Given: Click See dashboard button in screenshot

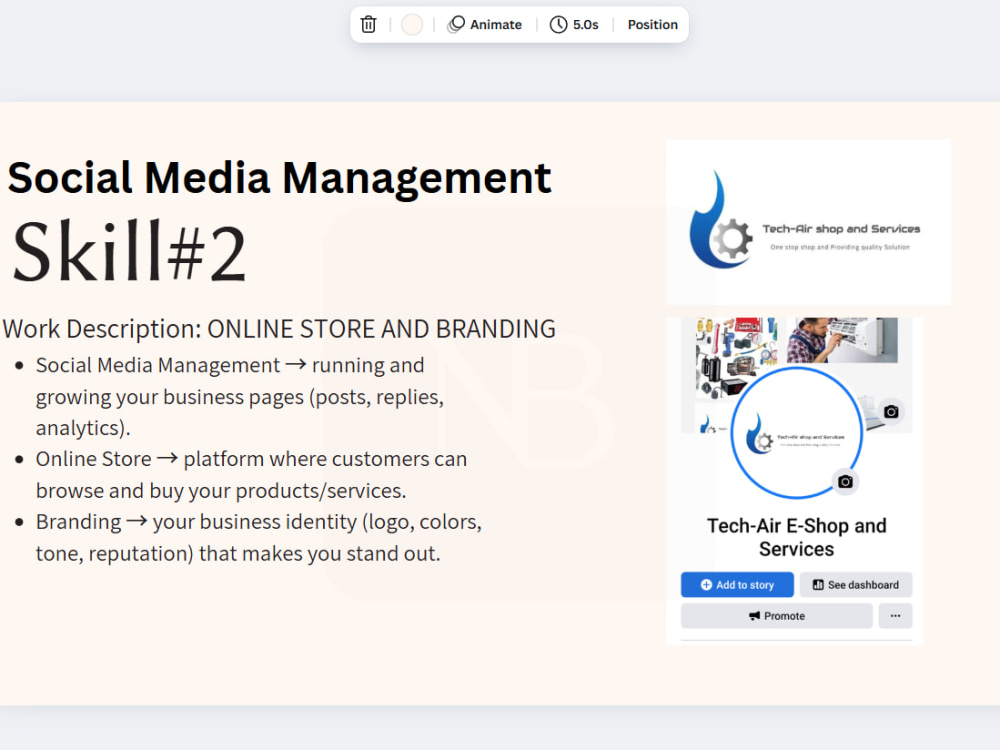Looking at the screenshot, I should [x=856, y=585].
